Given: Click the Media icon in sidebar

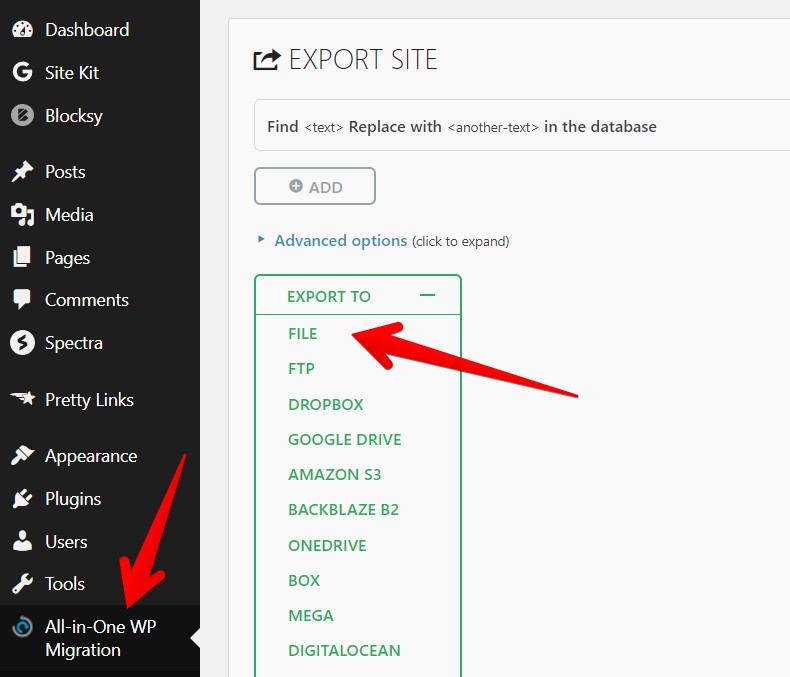Looking at the screenshot, I should tap(22, 215).
